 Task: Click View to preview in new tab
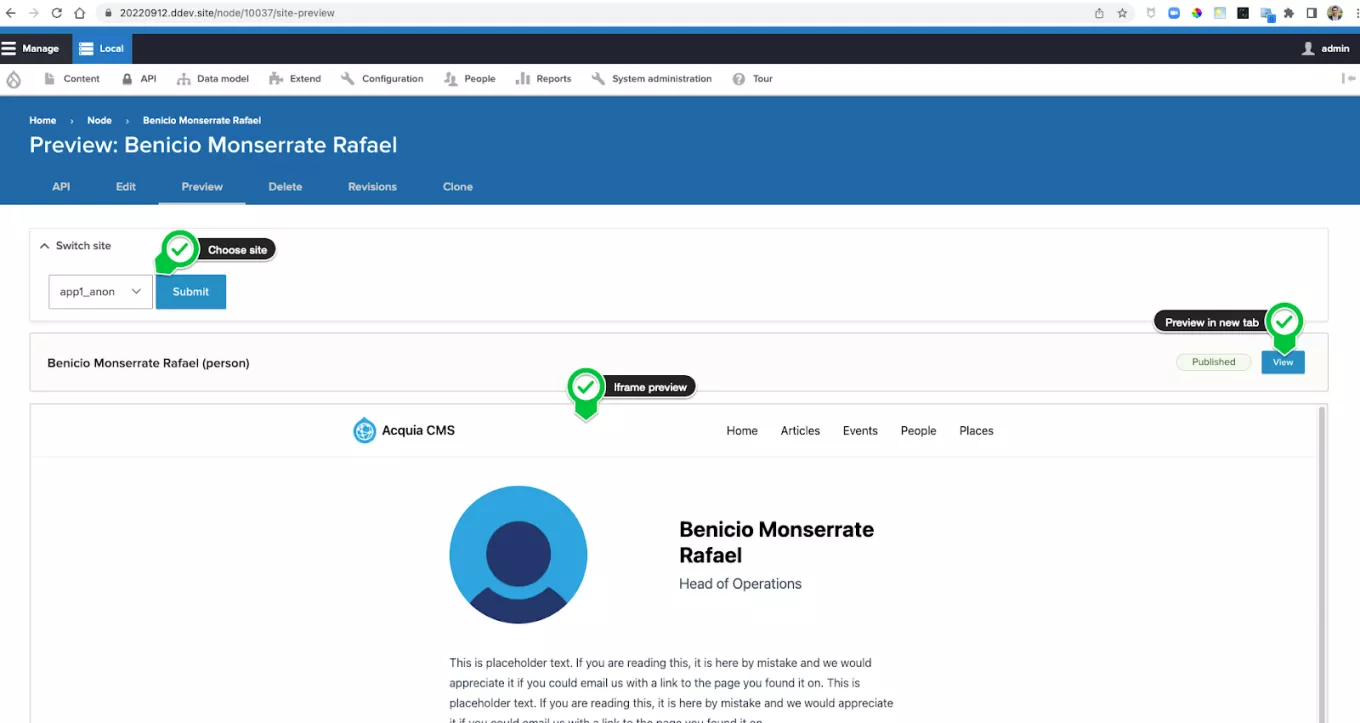point(1282,362)
